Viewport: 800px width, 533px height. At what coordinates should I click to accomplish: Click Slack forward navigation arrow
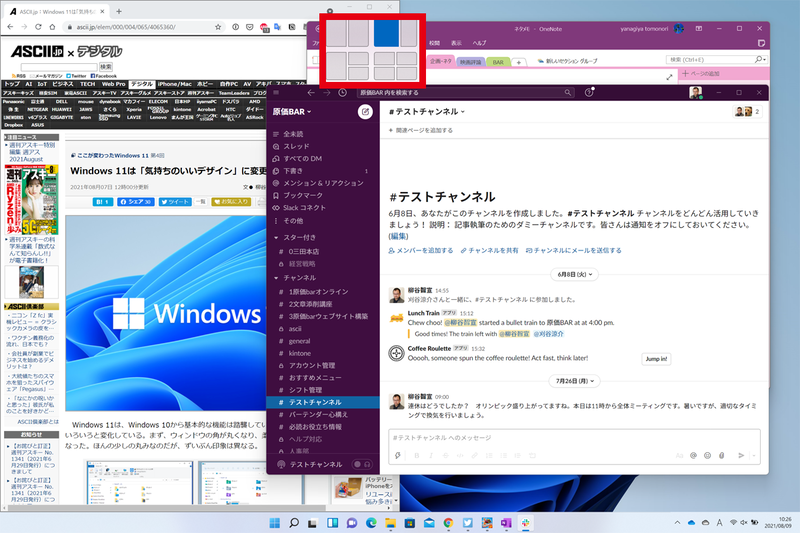click(327, 92)
